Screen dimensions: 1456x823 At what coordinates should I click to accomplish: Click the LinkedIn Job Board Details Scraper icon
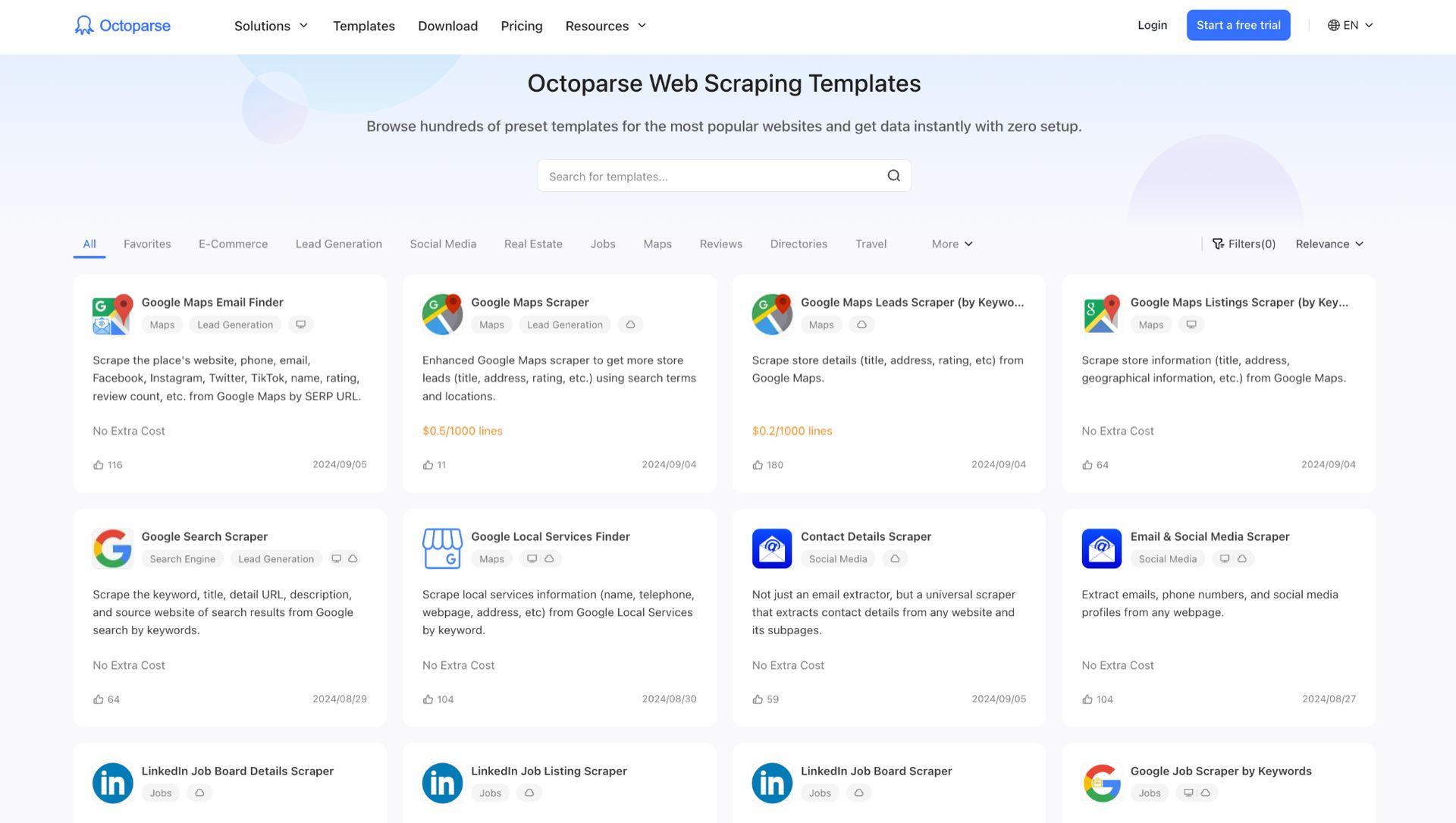[x=112, y=782]
